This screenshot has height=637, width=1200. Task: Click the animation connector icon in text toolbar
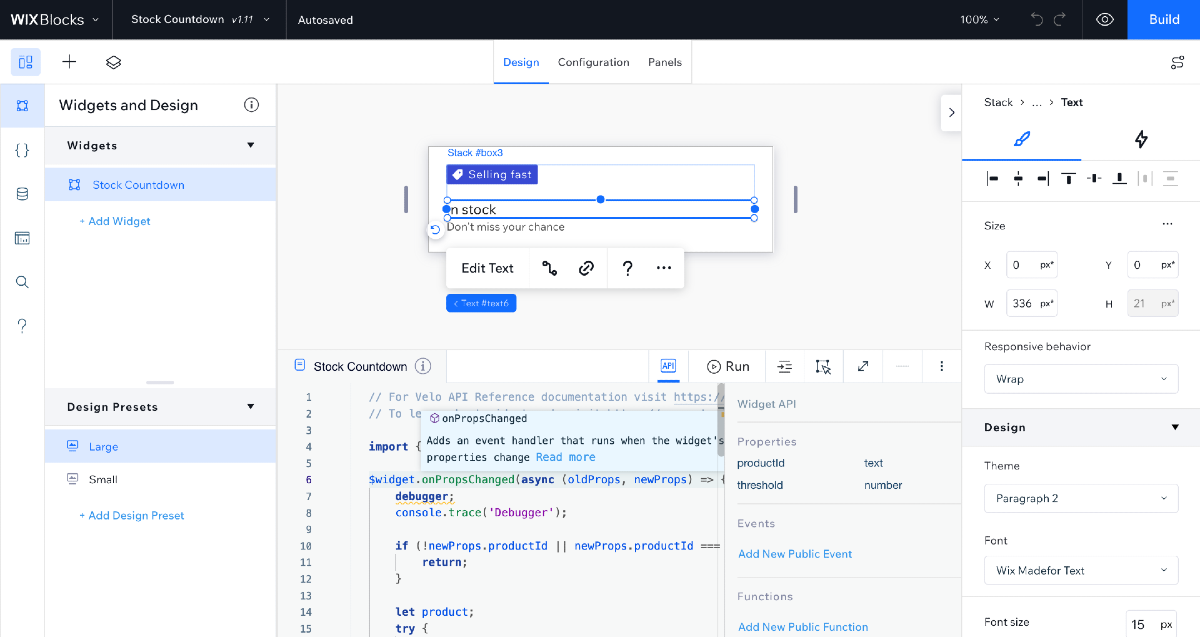pos(549,268)
